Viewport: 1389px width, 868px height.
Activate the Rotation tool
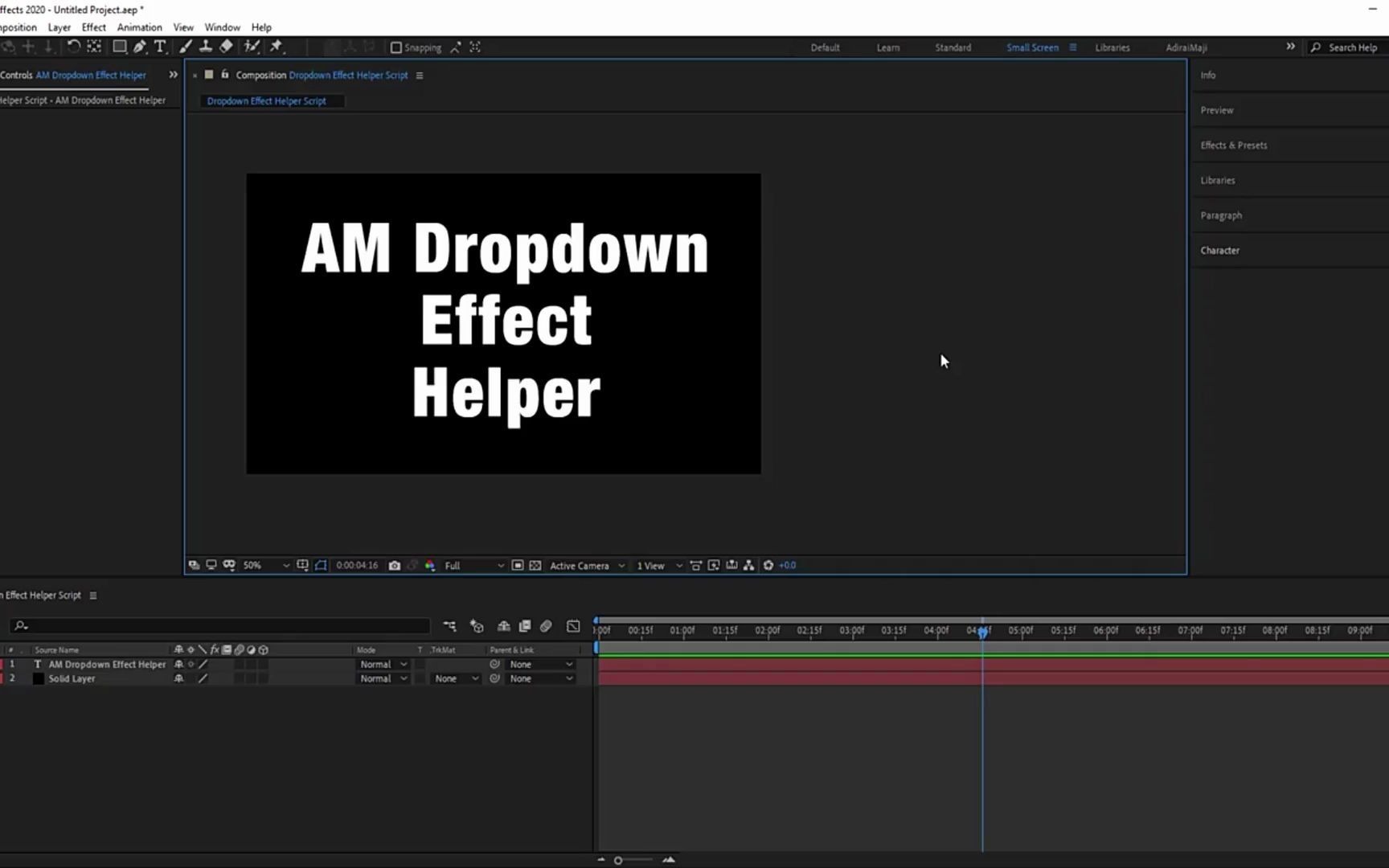coord(73,47)
